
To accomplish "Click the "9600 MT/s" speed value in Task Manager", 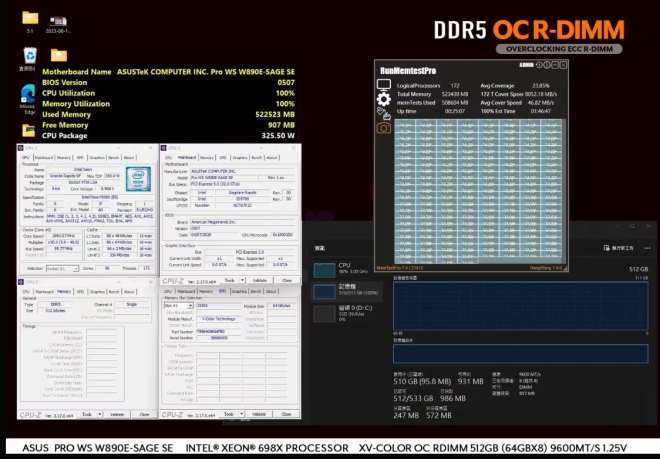I will pyautogui.click(x=530, y=374).
